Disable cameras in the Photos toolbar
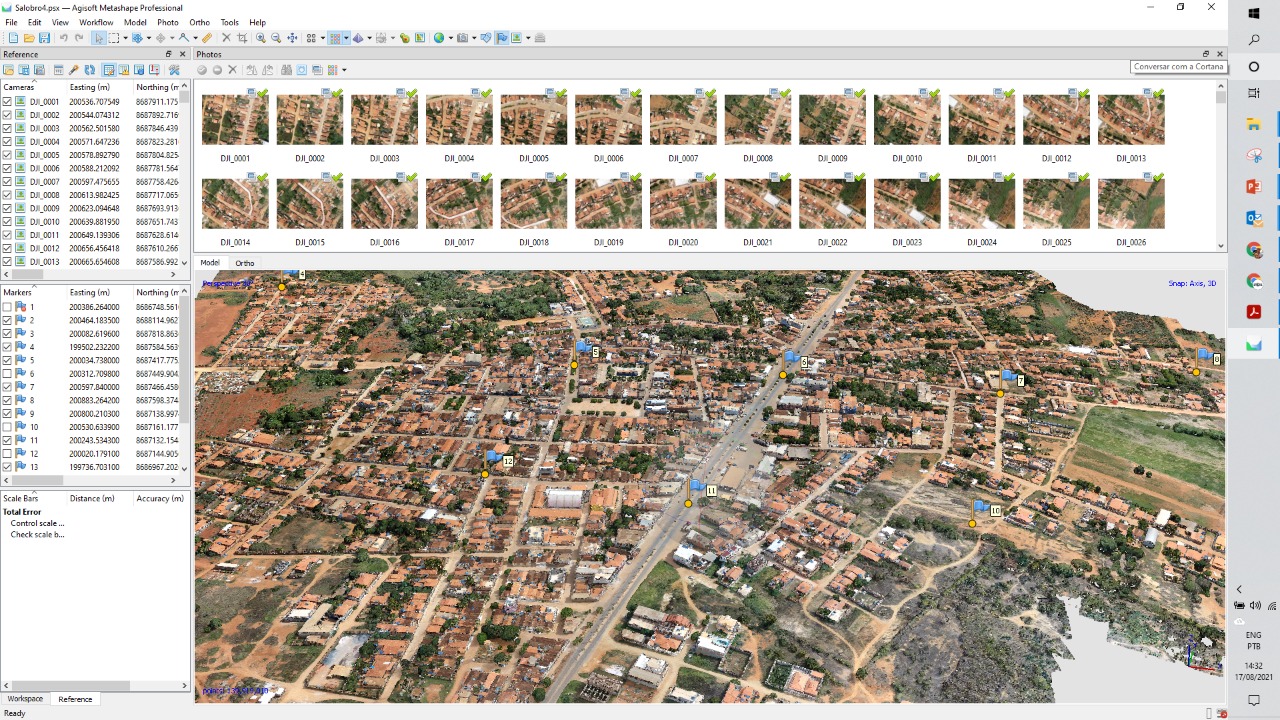Screen dimensions: 1280x720 click(217, 70)
